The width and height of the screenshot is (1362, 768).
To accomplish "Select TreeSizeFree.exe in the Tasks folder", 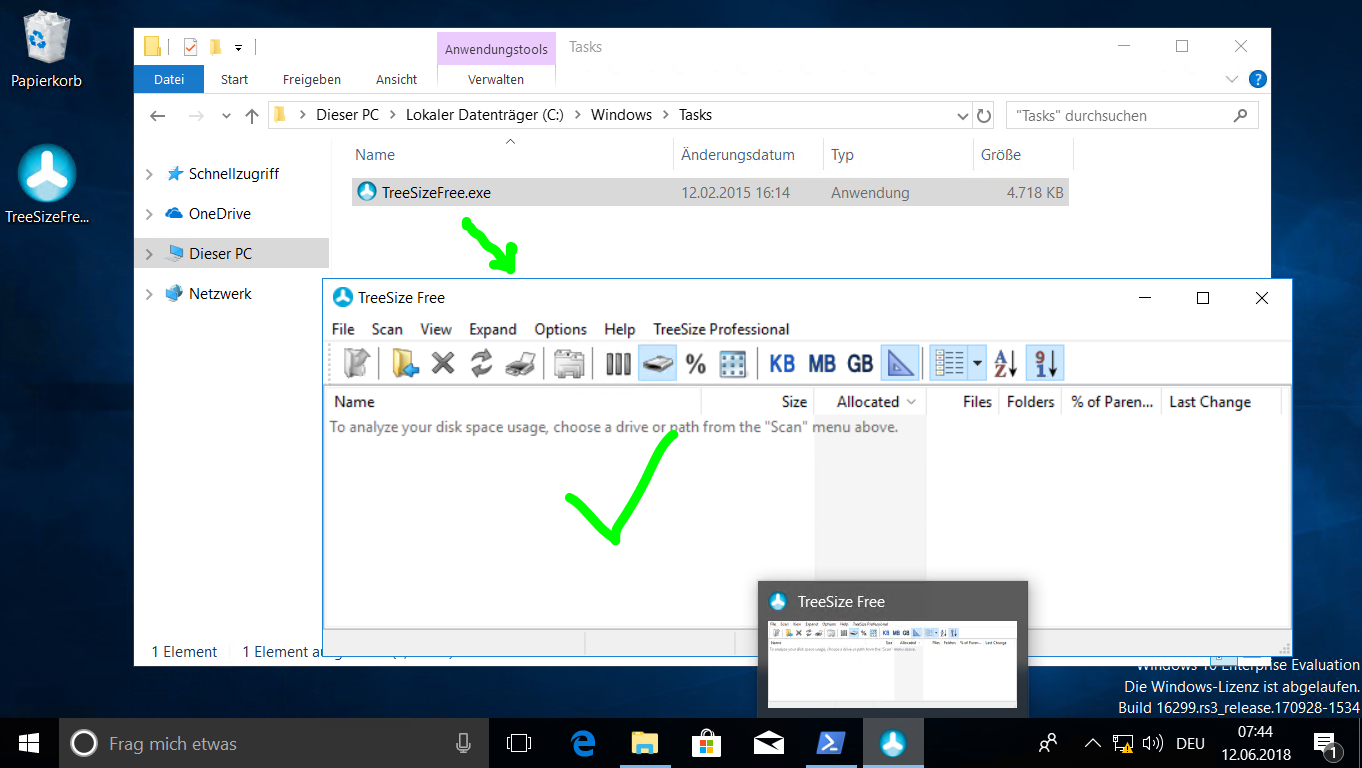I will coord(710,192).
